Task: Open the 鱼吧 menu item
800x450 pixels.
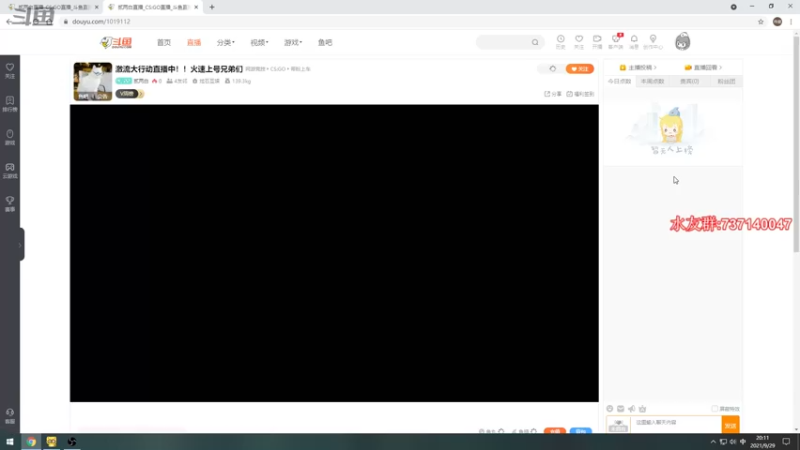Action: pyautogui.click(x=325, y=42)
